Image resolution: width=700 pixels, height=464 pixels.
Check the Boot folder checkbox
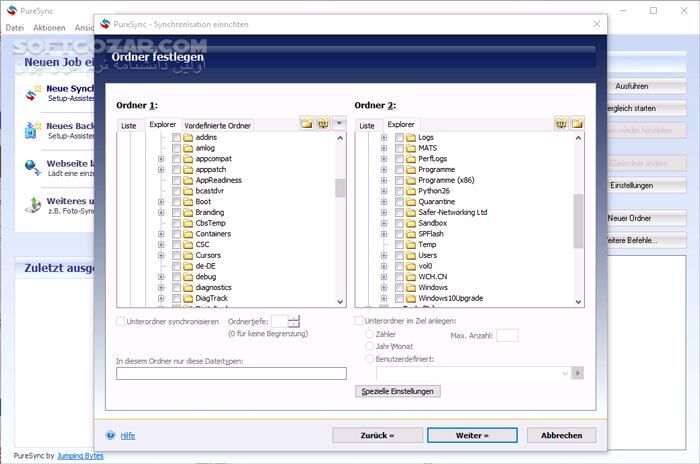176,201
